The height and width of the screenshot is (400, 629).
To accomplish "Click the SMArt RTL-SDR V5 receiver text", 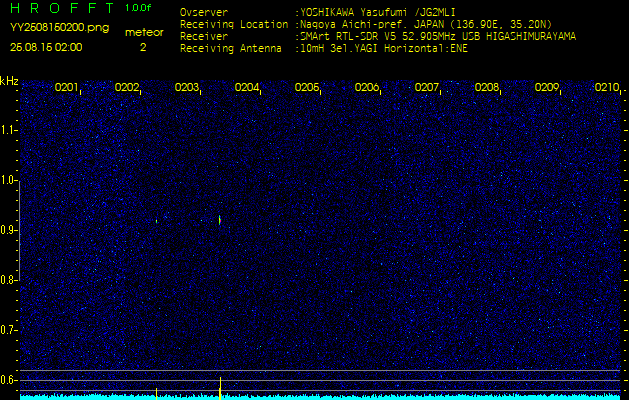I will pyautogui.click(x=438, y=37).
